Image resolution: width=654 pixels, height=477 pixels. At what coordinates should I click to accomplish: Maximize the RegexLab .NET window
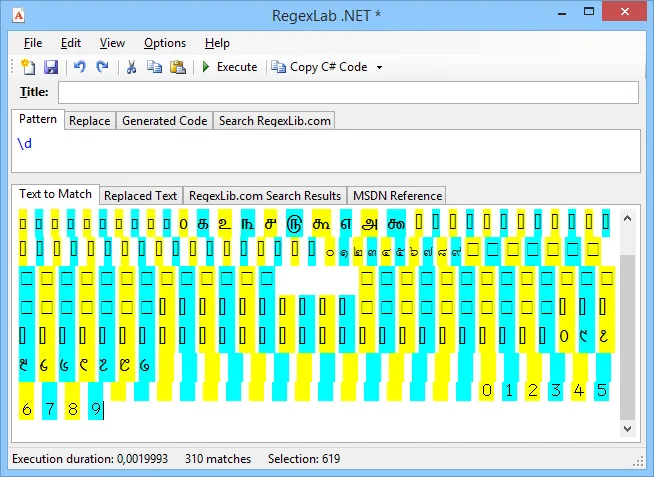[x=589, y=12]
